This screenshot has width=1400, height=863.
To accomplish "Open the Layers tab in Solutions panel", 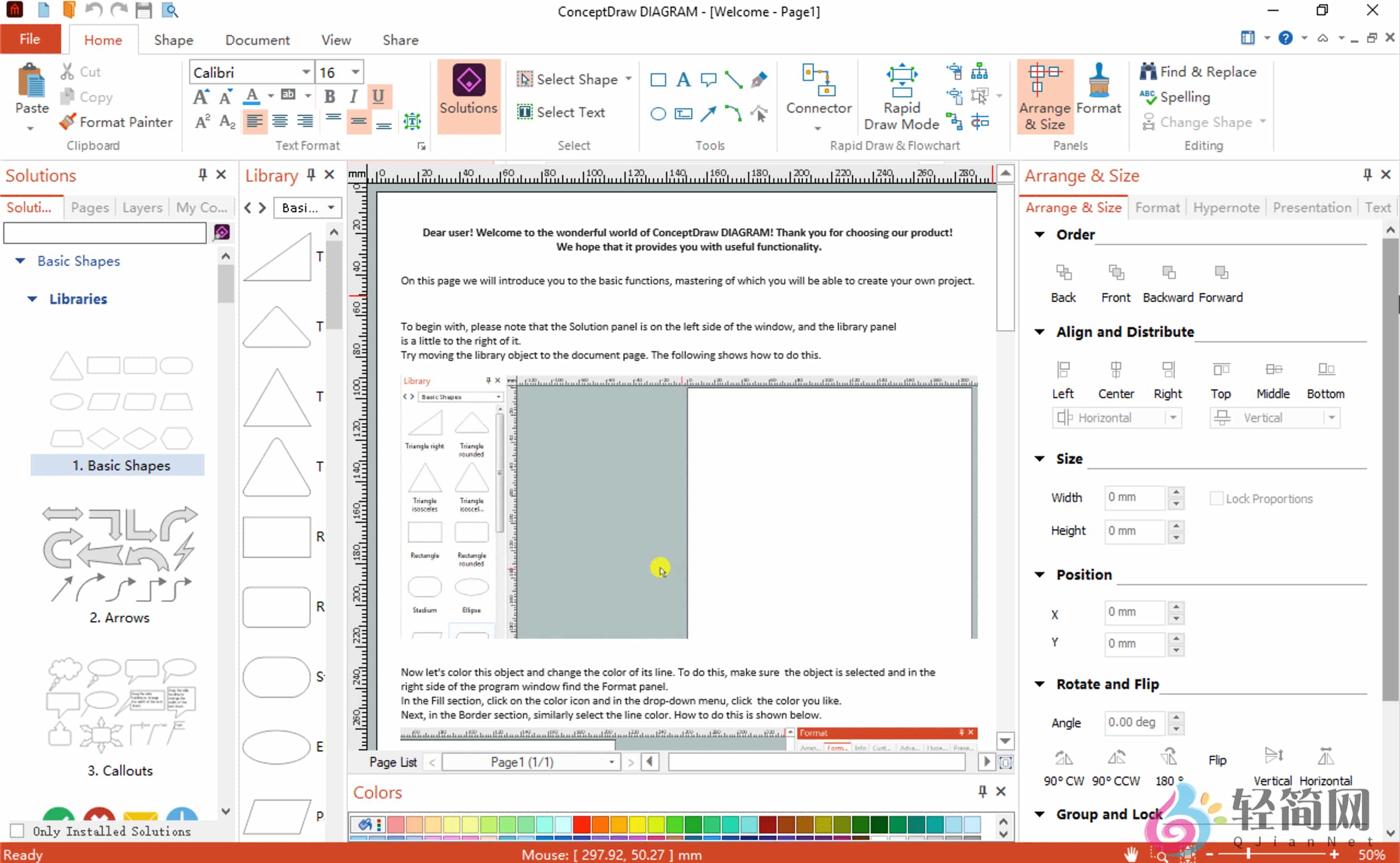I will tap(142, 207).
